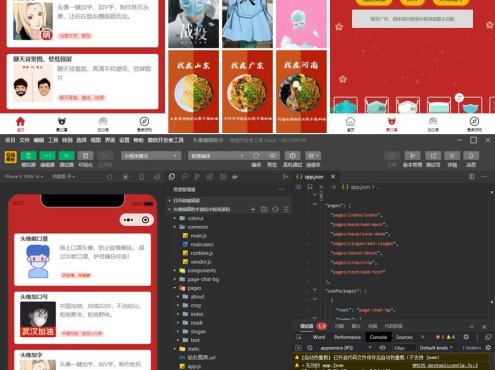This screenshot has height=370, width=495.
Task: Open the 项目 menu
Action: (x=10, y=140)
